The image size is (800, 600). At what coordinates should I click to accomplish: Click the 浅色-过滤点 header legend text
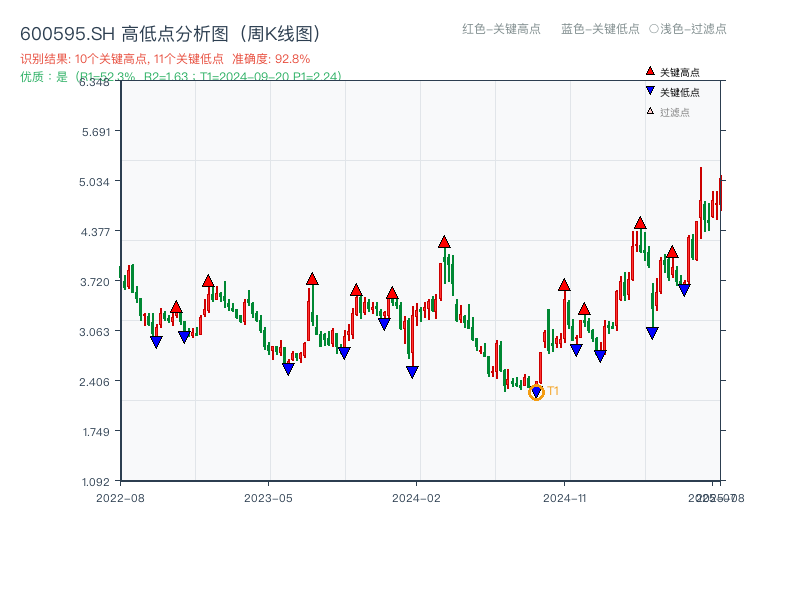[693, 29]
